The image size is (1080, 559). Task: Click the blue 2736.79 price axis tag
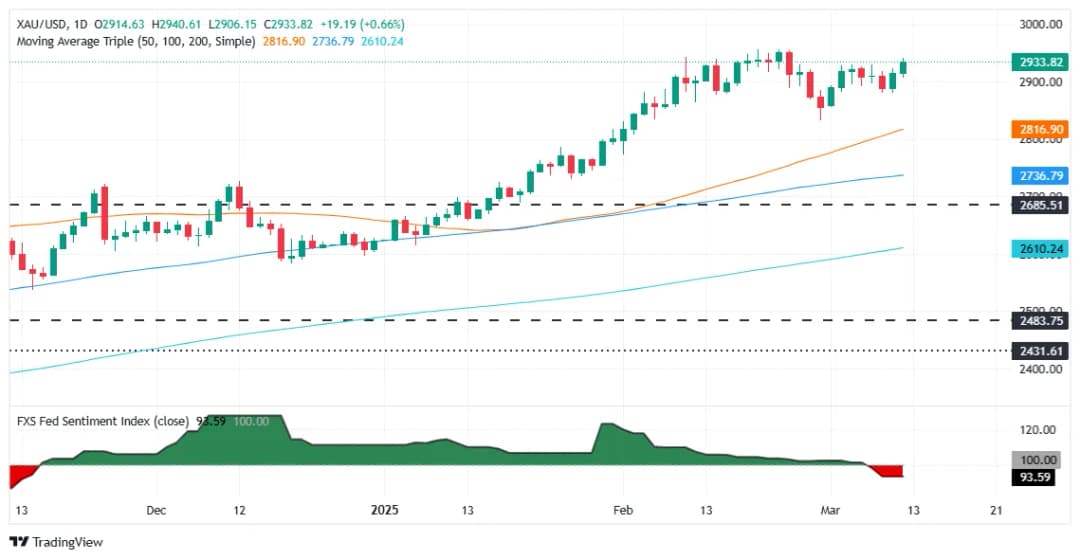(x=1042, y=175)
